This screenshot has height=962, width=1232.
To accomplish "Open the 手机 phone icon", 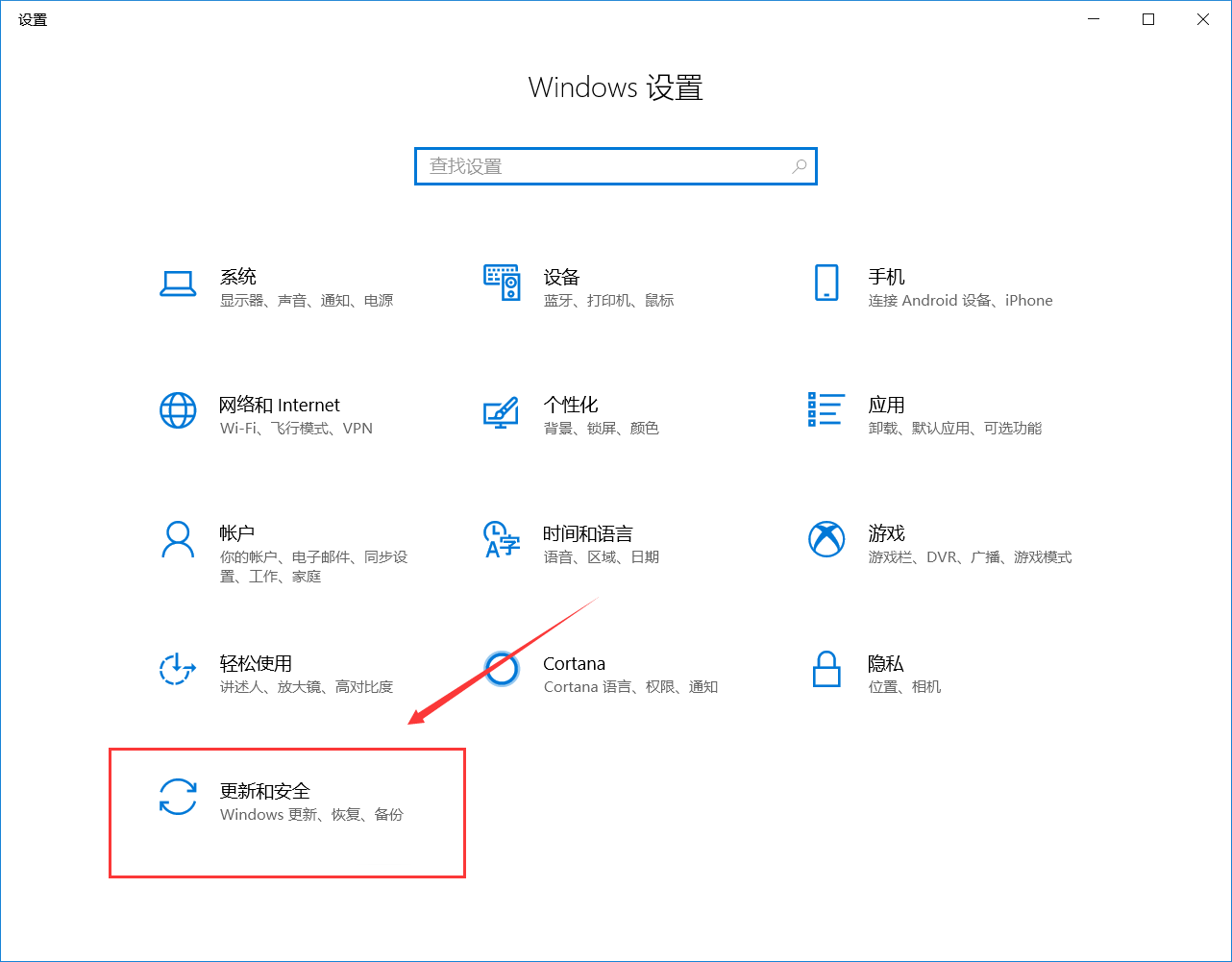I will (x=826, y=284).
